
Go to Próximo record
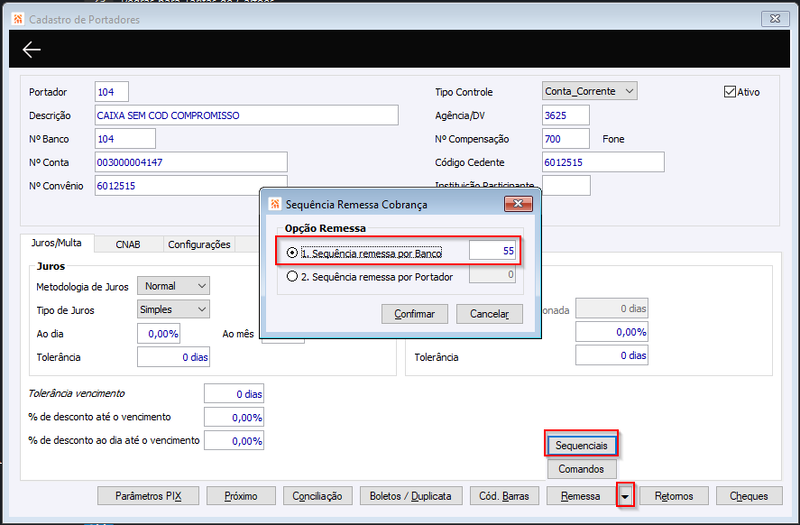point(241,496)
